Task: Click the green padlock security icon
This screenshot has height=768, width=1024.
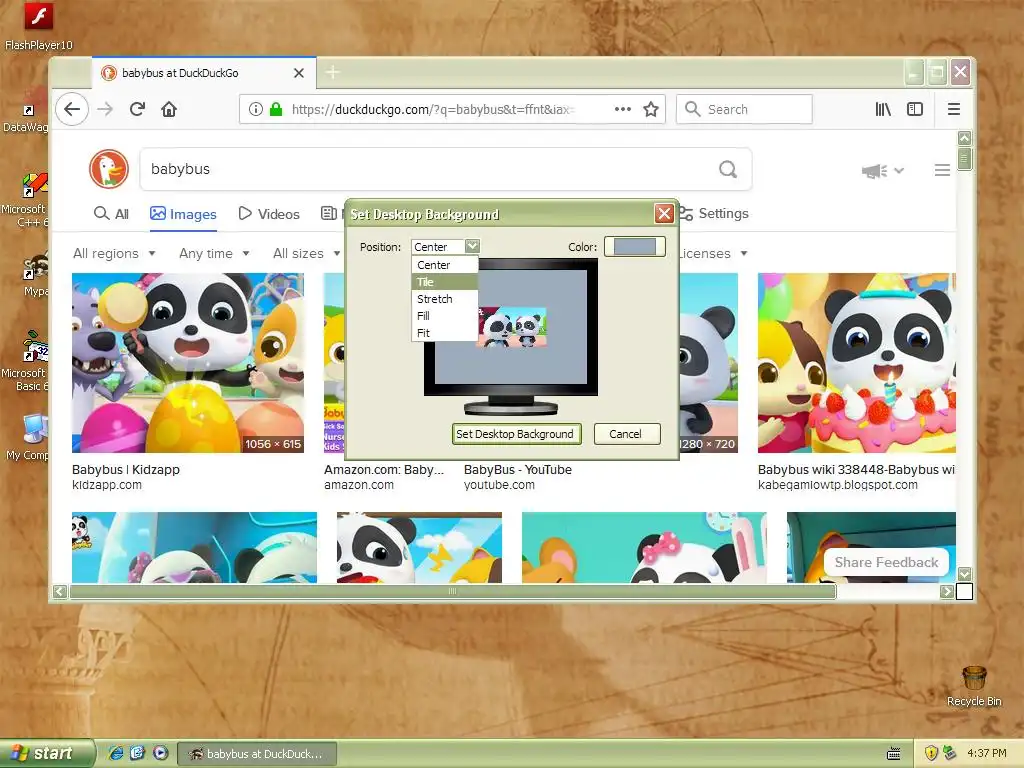Action: click(x=276, y=109)
